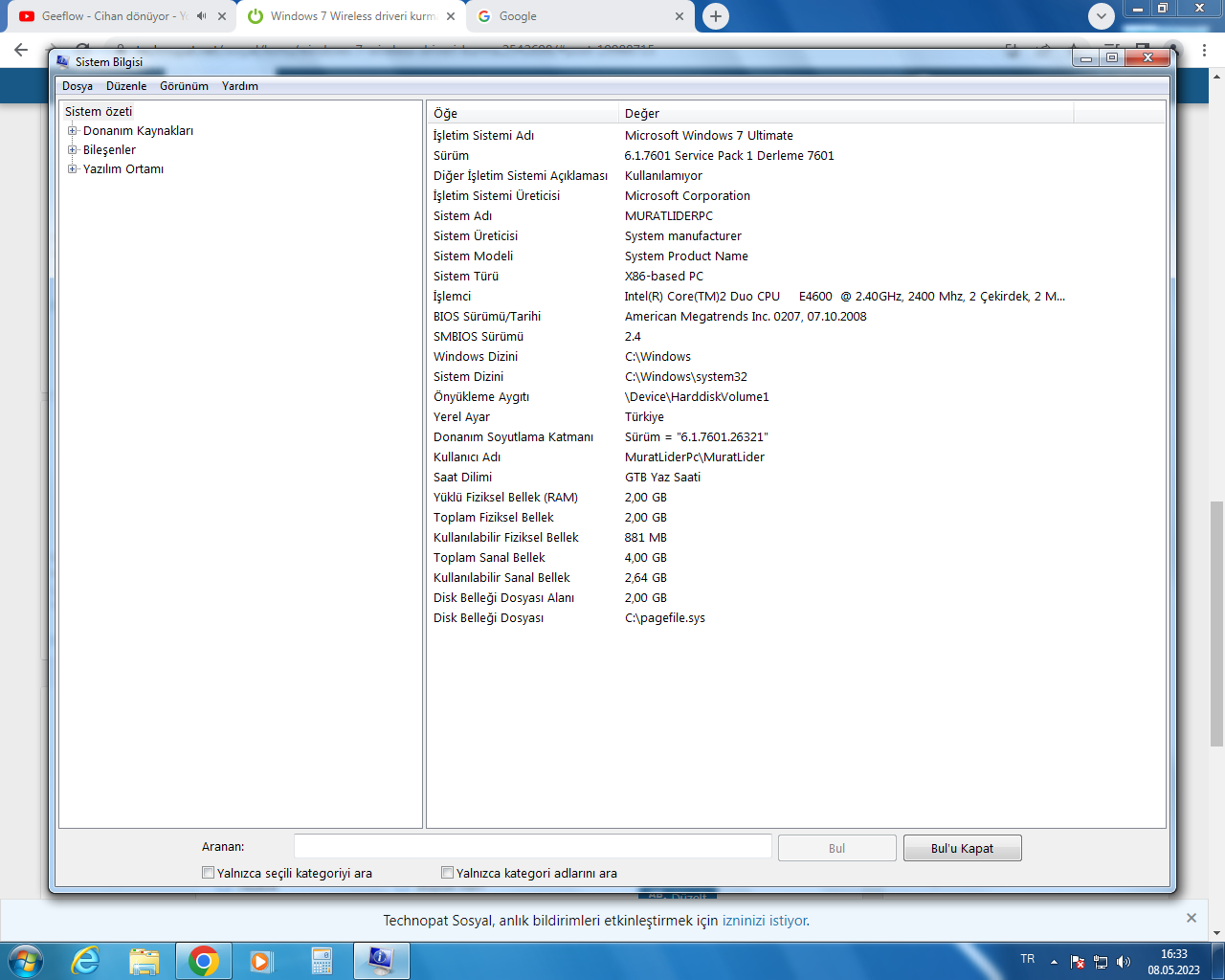Select the 'Toplam Sanal Bellek' row

[x=796, y=558]
